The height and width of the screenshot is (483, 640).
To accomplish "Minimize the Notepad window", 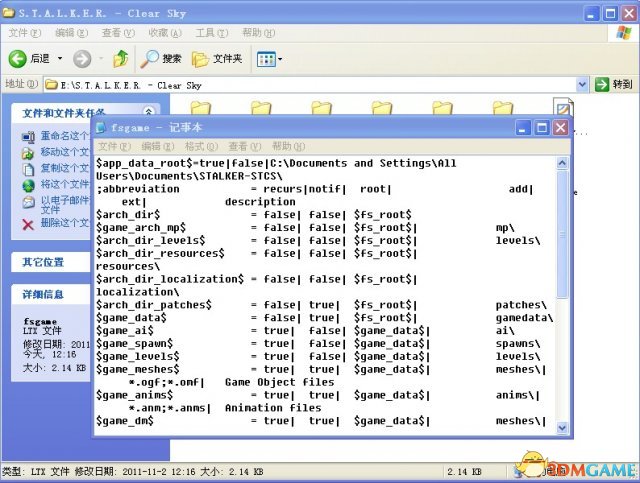I will click(x=523, y=128).
